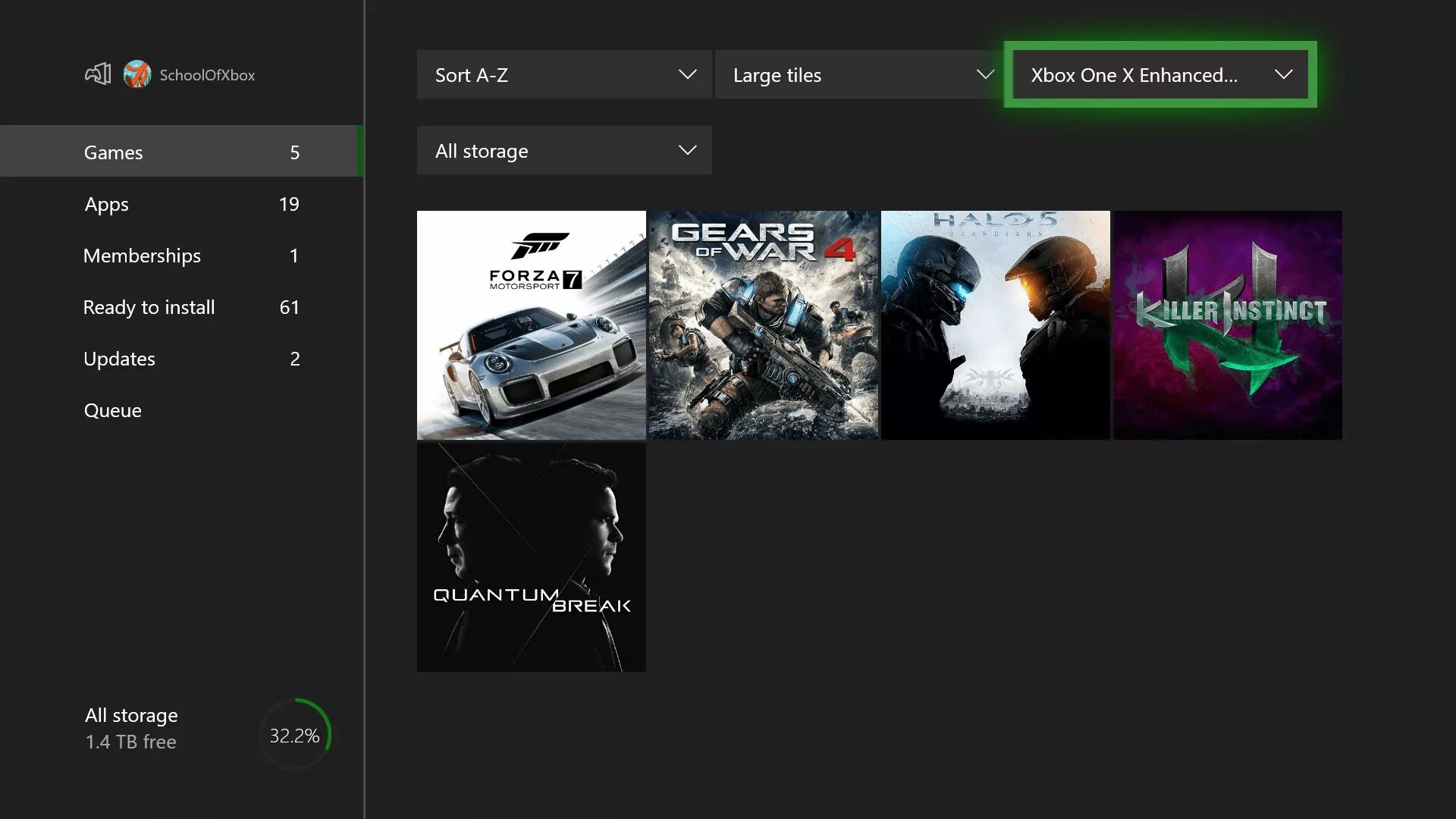
Task: Select the Killer Instinct game tile
Action: pyautogui.click(x=1226, y=325)
